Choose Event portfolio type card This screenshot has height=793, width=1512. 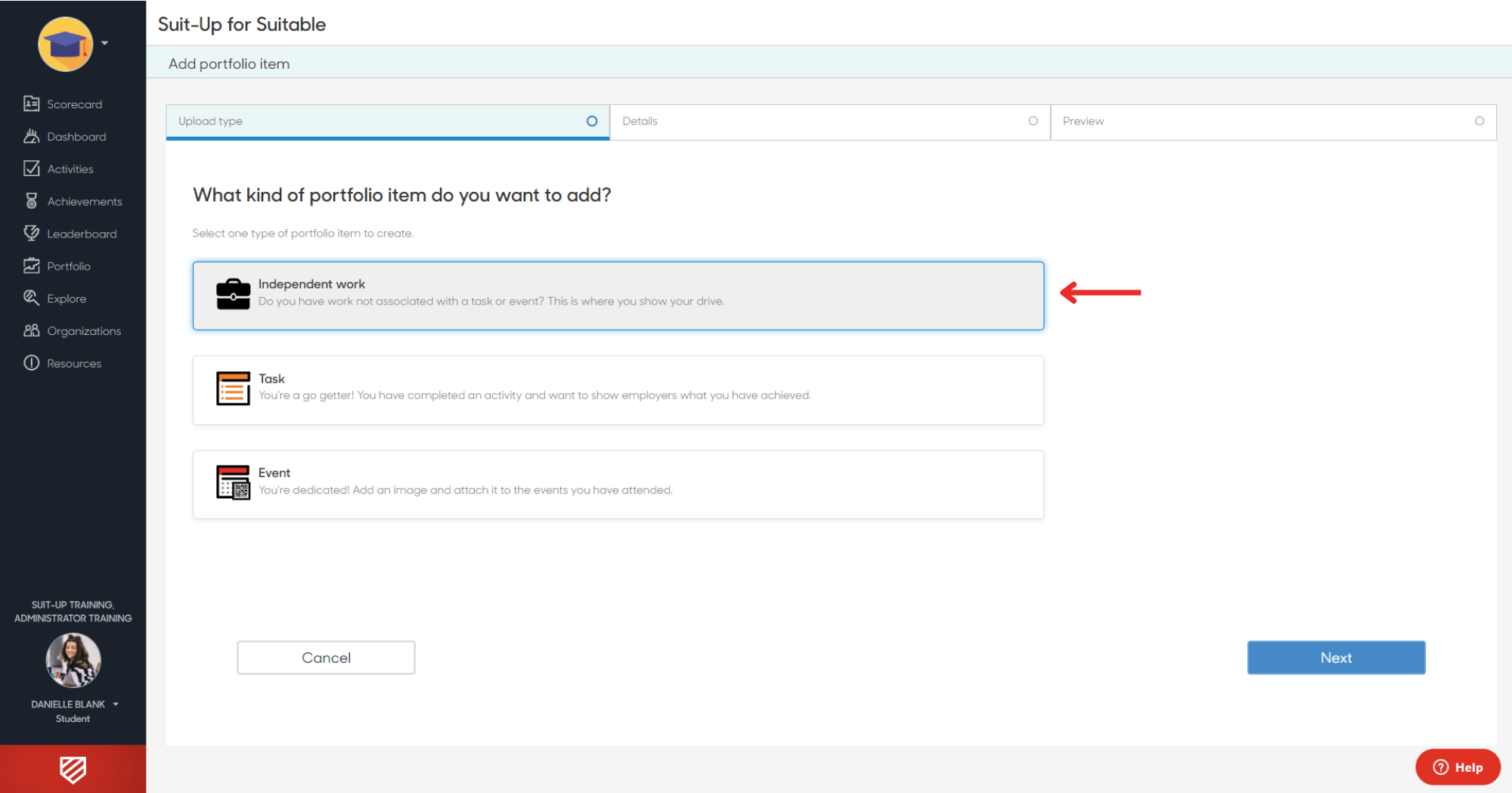pyautogui.click(x=618, y=485)
